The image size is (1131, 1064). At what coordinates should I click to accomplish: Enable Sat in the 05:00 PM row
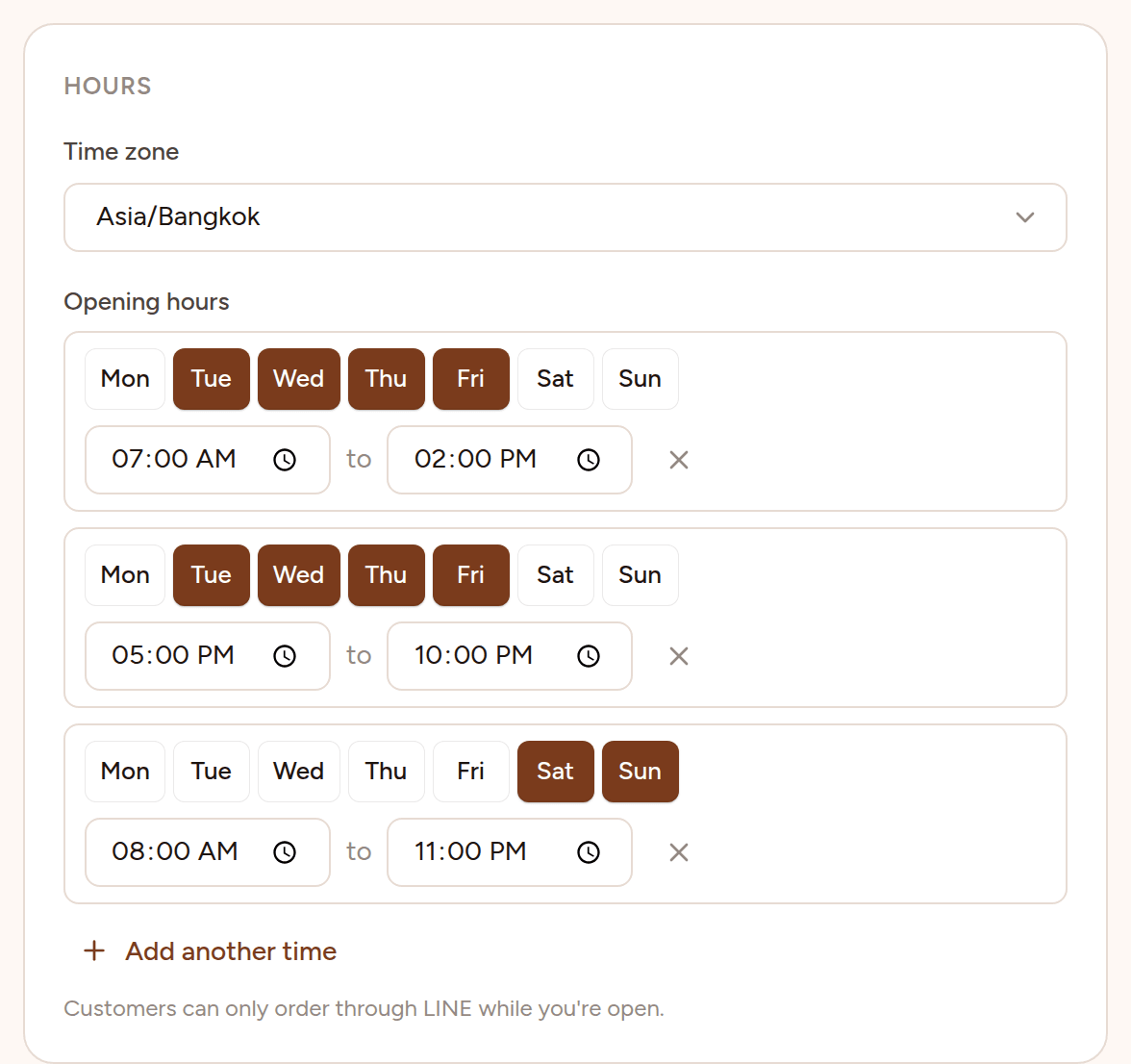(x=556, y=575)
